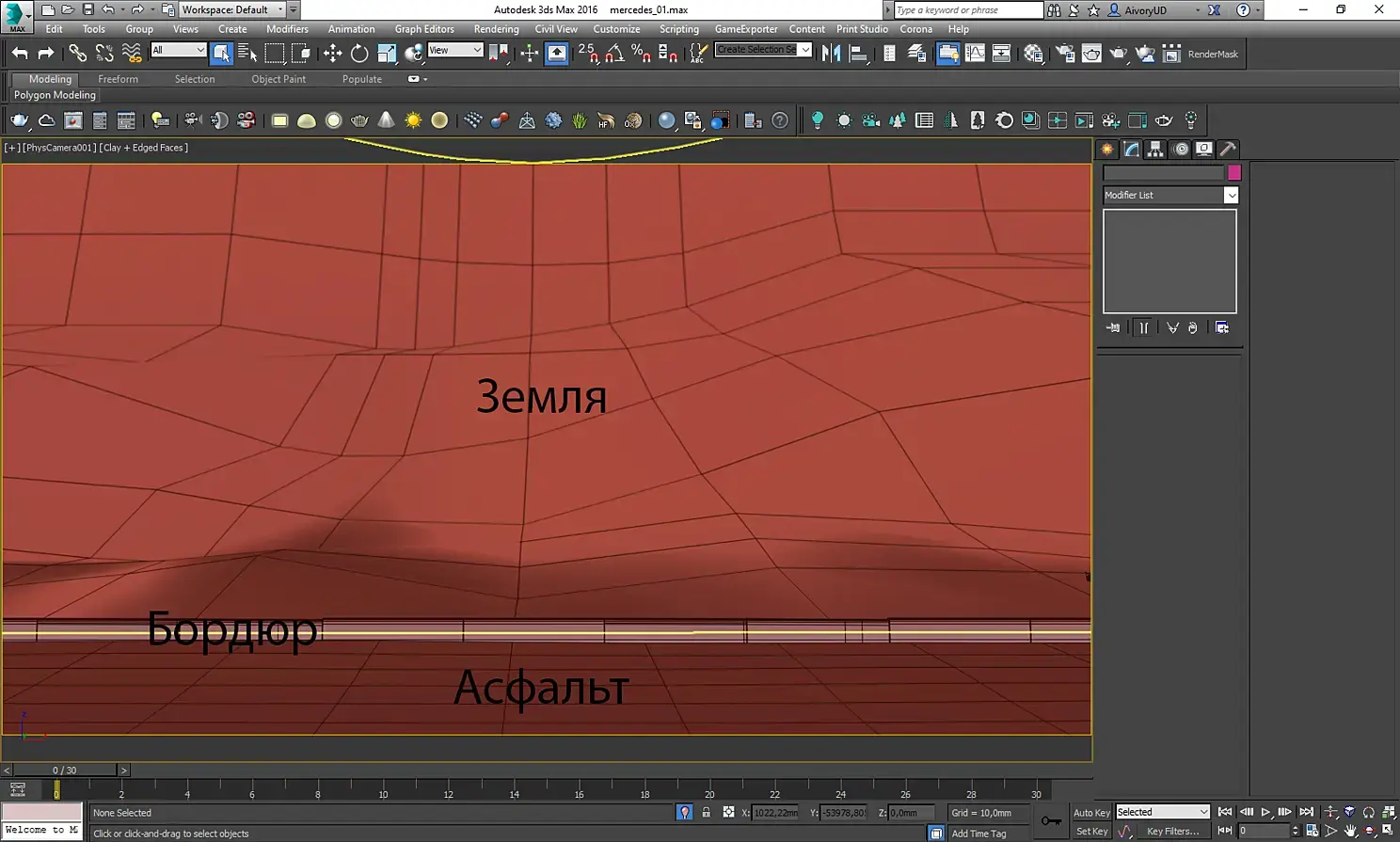The height and width of the screenshot is (842, 1400).
Task: Activate the Select and Move tool
Action: (x=332, y=54)
